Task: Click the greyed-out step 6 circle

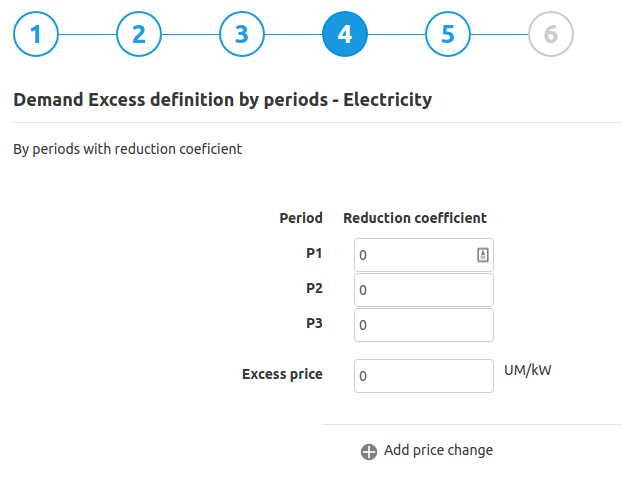Action: click(551, 34)
